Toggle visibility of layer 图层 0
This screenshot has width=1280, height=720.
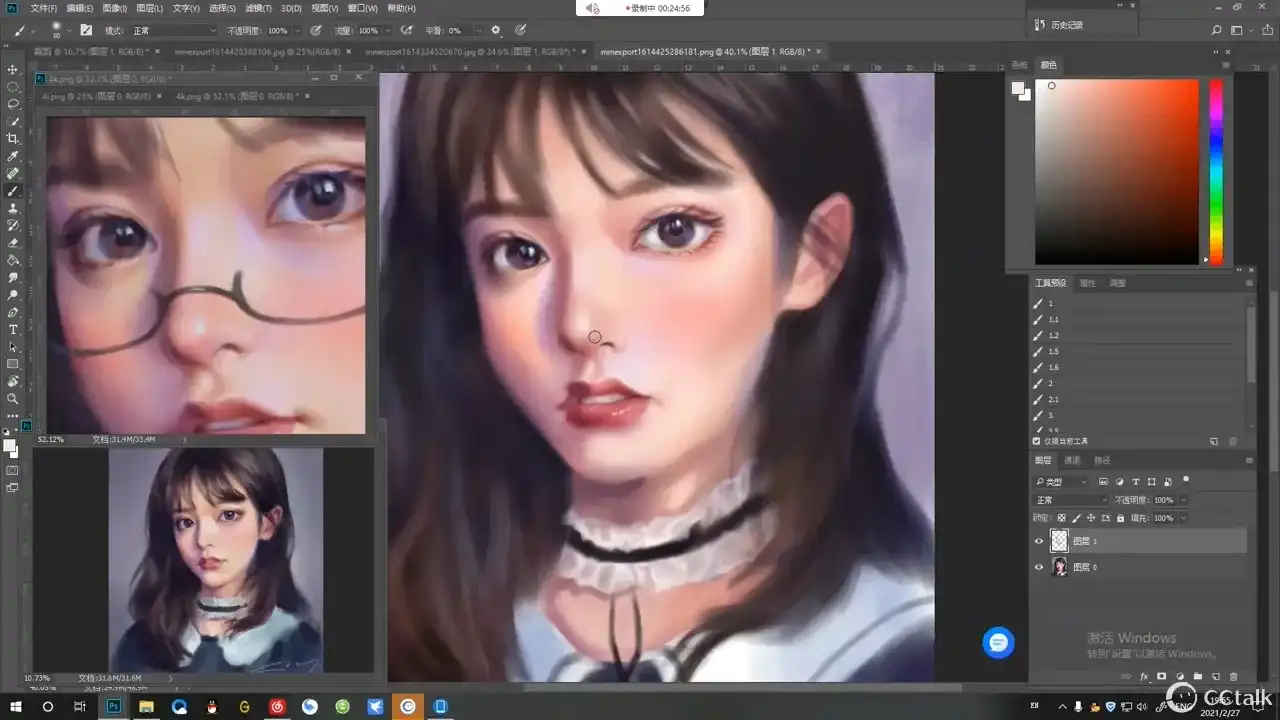coord(1038,567)
